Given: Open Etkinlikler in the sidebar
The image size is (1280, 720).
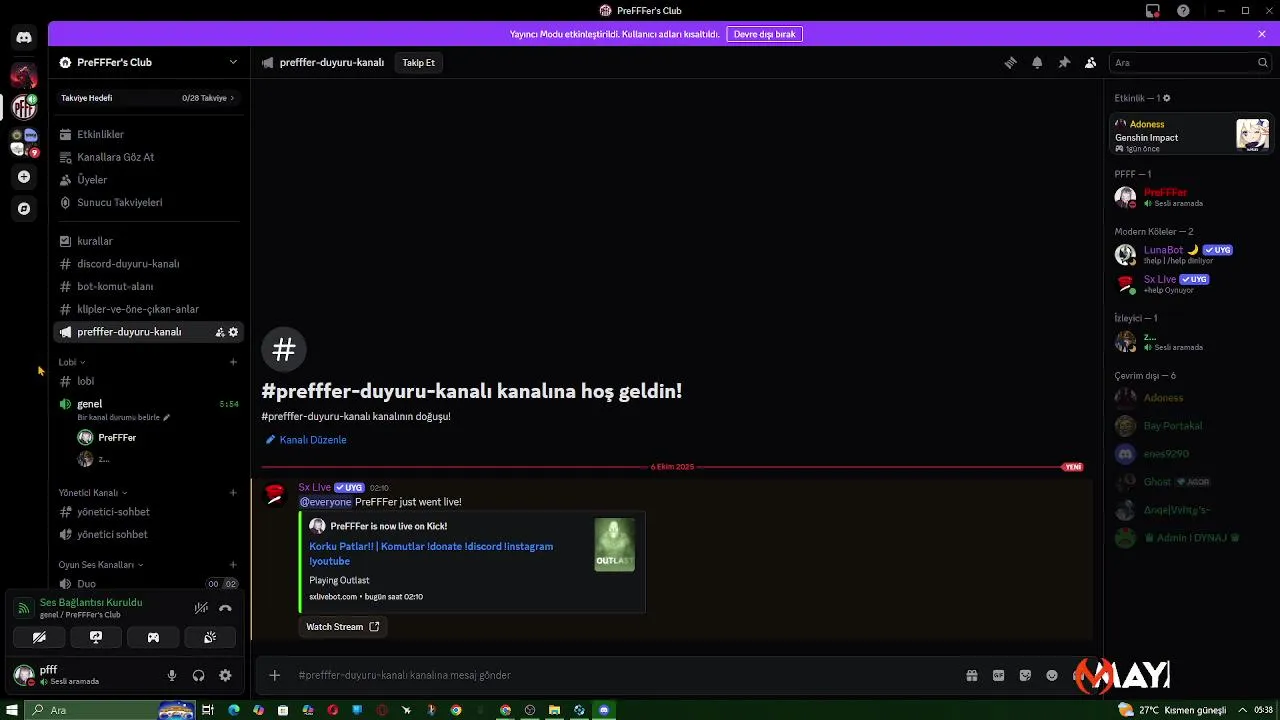Looking at the screenshot, I should pos(149,134).
